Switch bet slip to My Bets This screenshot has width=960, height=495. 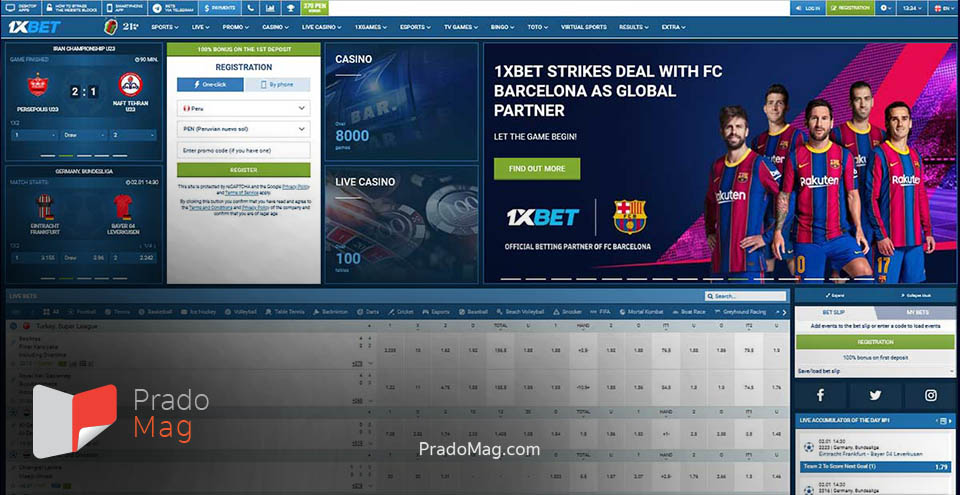(917, 313)
